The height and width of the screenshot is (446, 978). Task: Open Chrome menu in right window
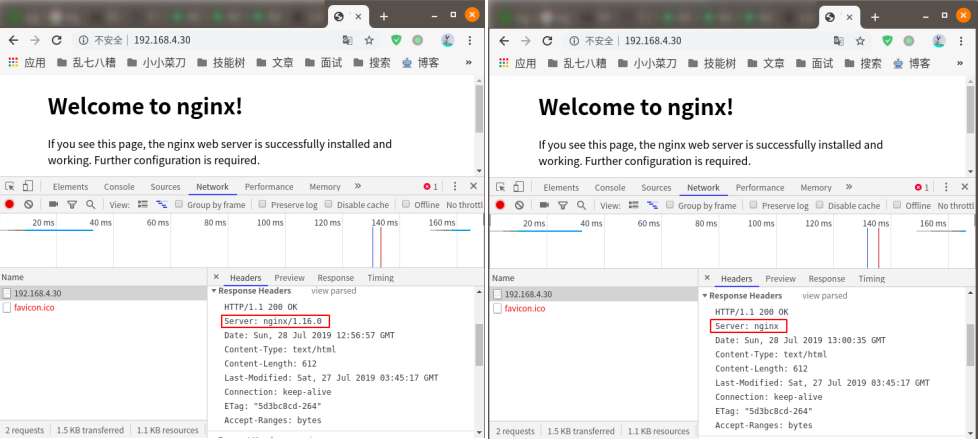961,41
